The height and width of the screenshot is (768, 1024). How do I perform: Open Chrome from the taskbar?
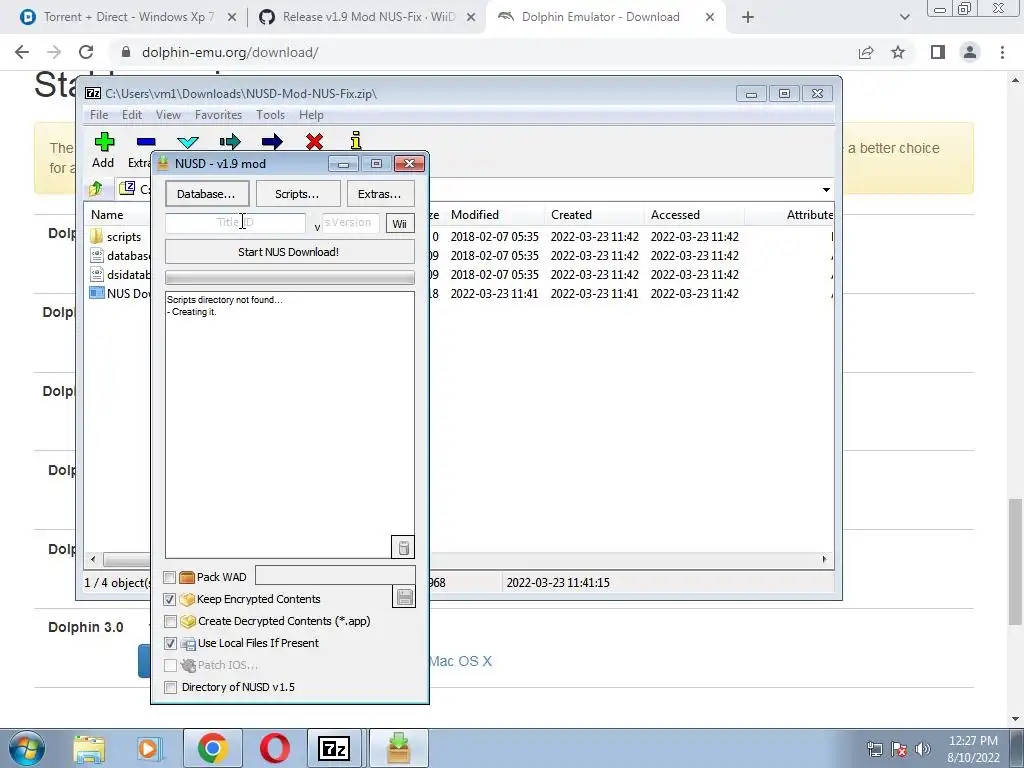(x=212, y=748)
